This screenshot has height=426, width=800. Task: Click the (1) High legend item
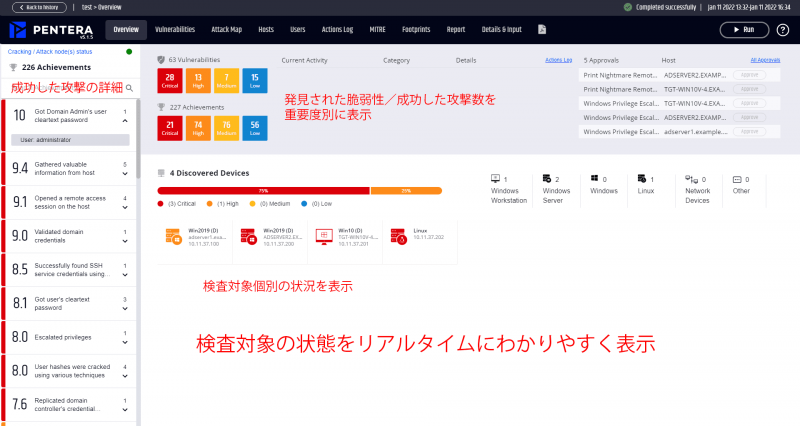point(222,204)
